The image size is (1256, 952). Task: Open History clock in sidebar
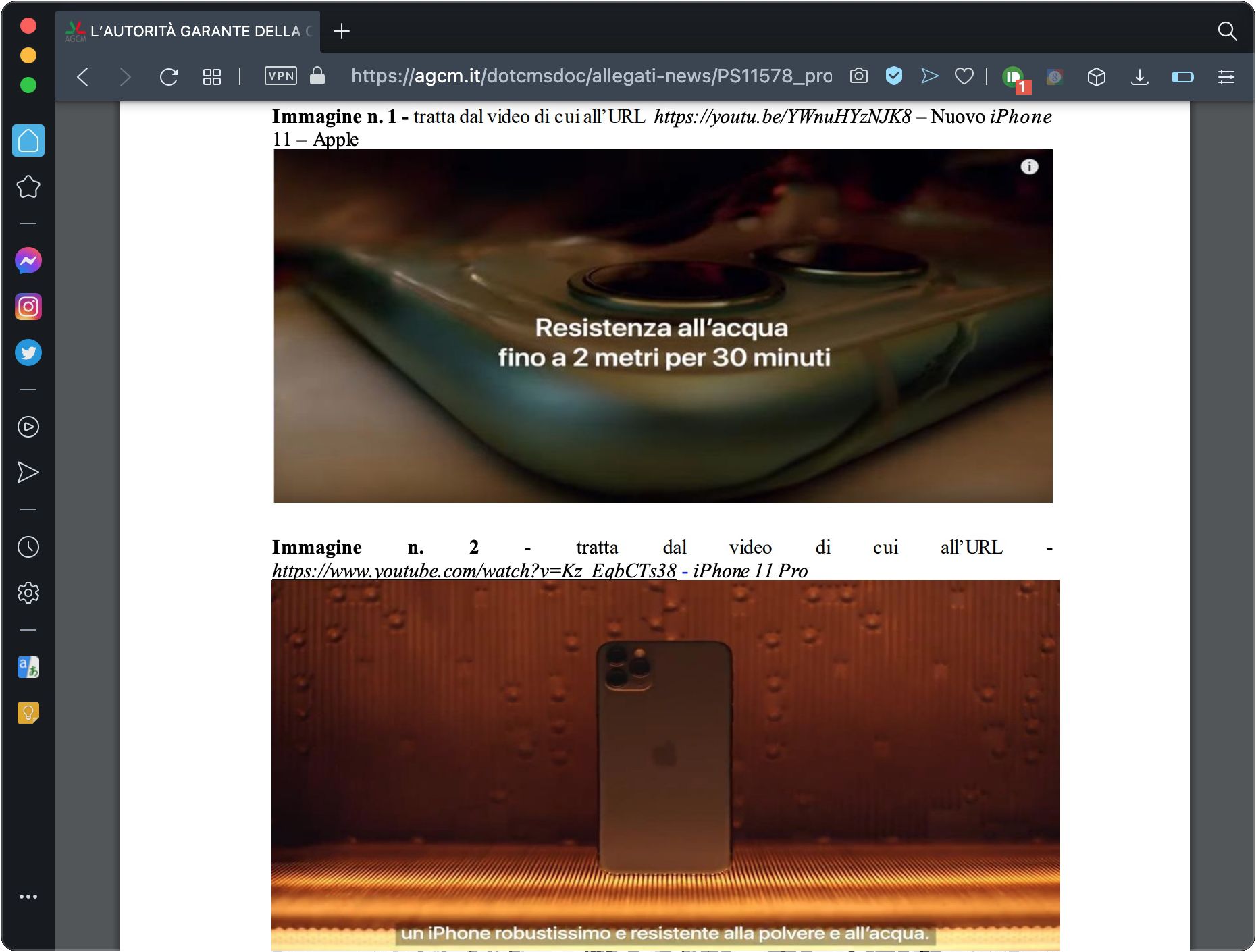[x=28, y=547]
